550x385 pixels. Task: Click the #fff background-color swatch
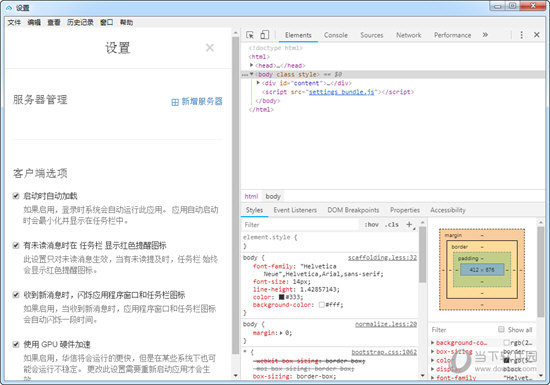tap(322, 305)
